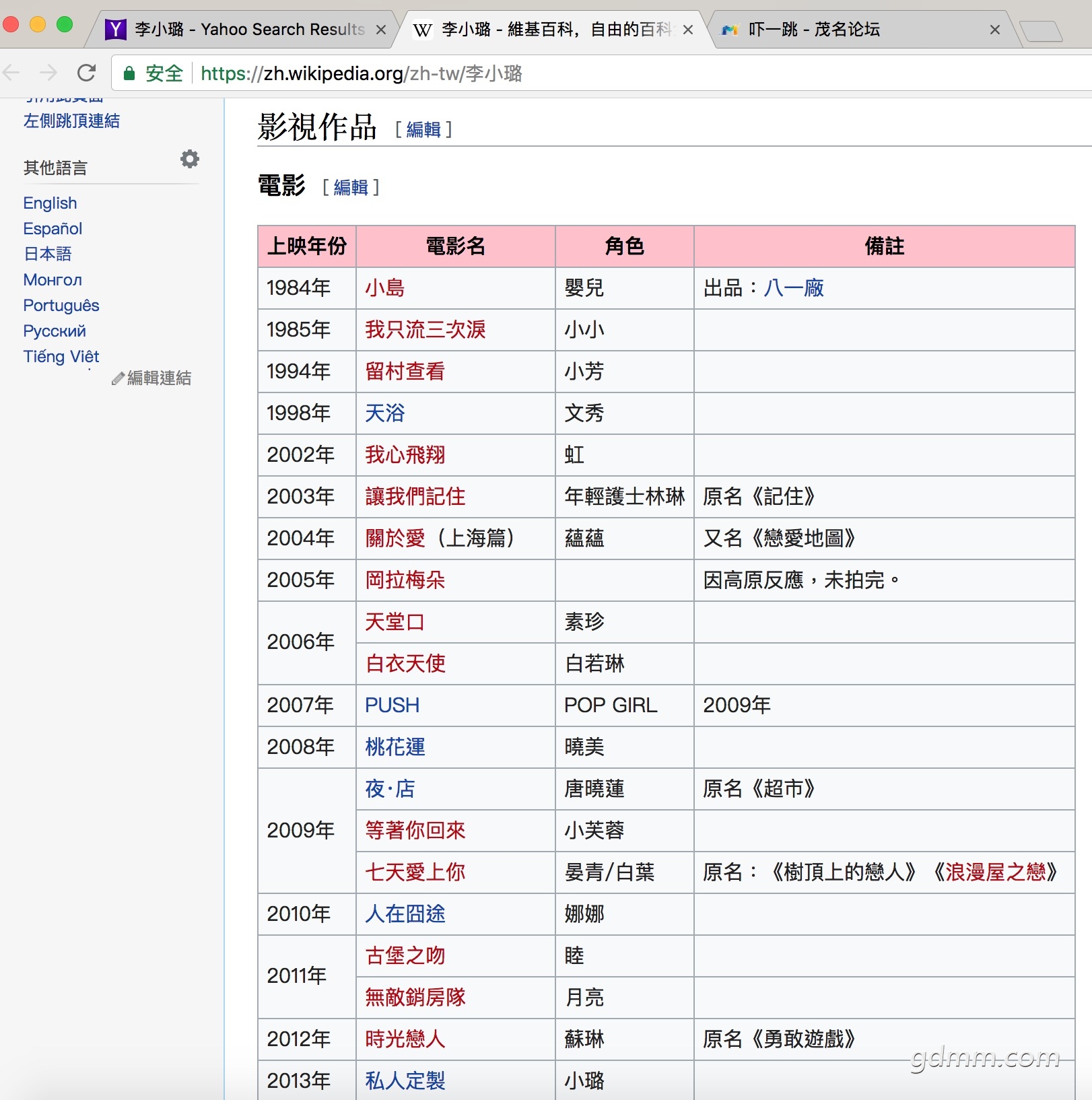
Task: Open 關於愛 film link
Action: click(395, 539)
